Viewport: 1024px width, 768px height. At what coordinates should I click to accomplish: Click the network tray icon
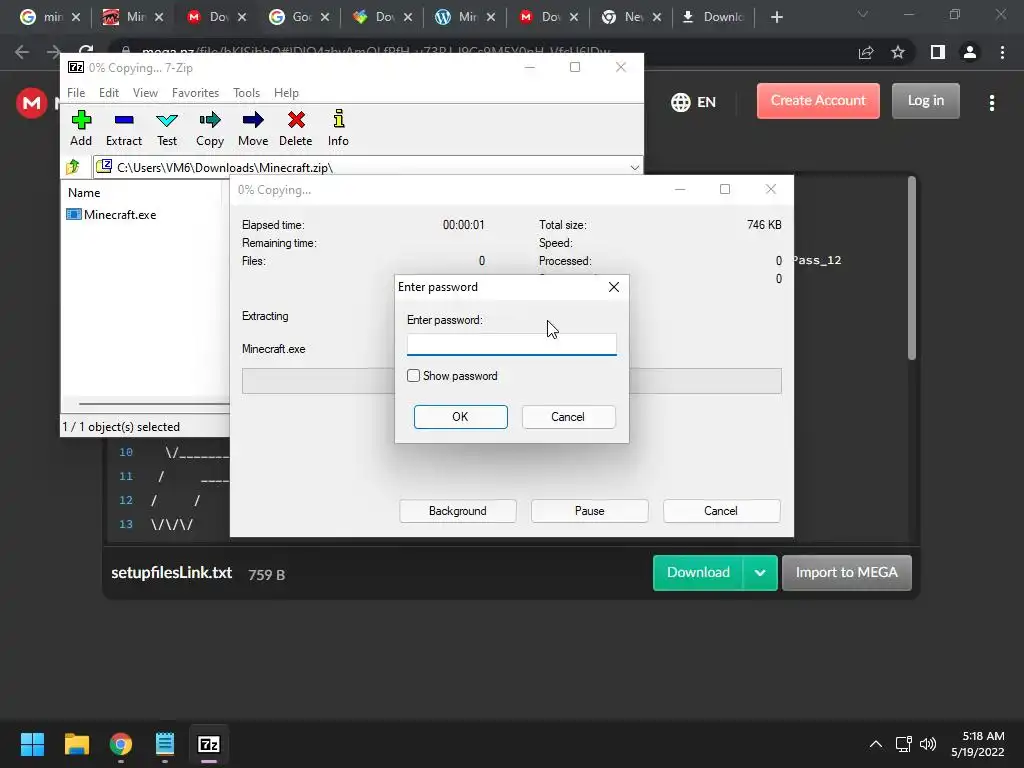903,744
